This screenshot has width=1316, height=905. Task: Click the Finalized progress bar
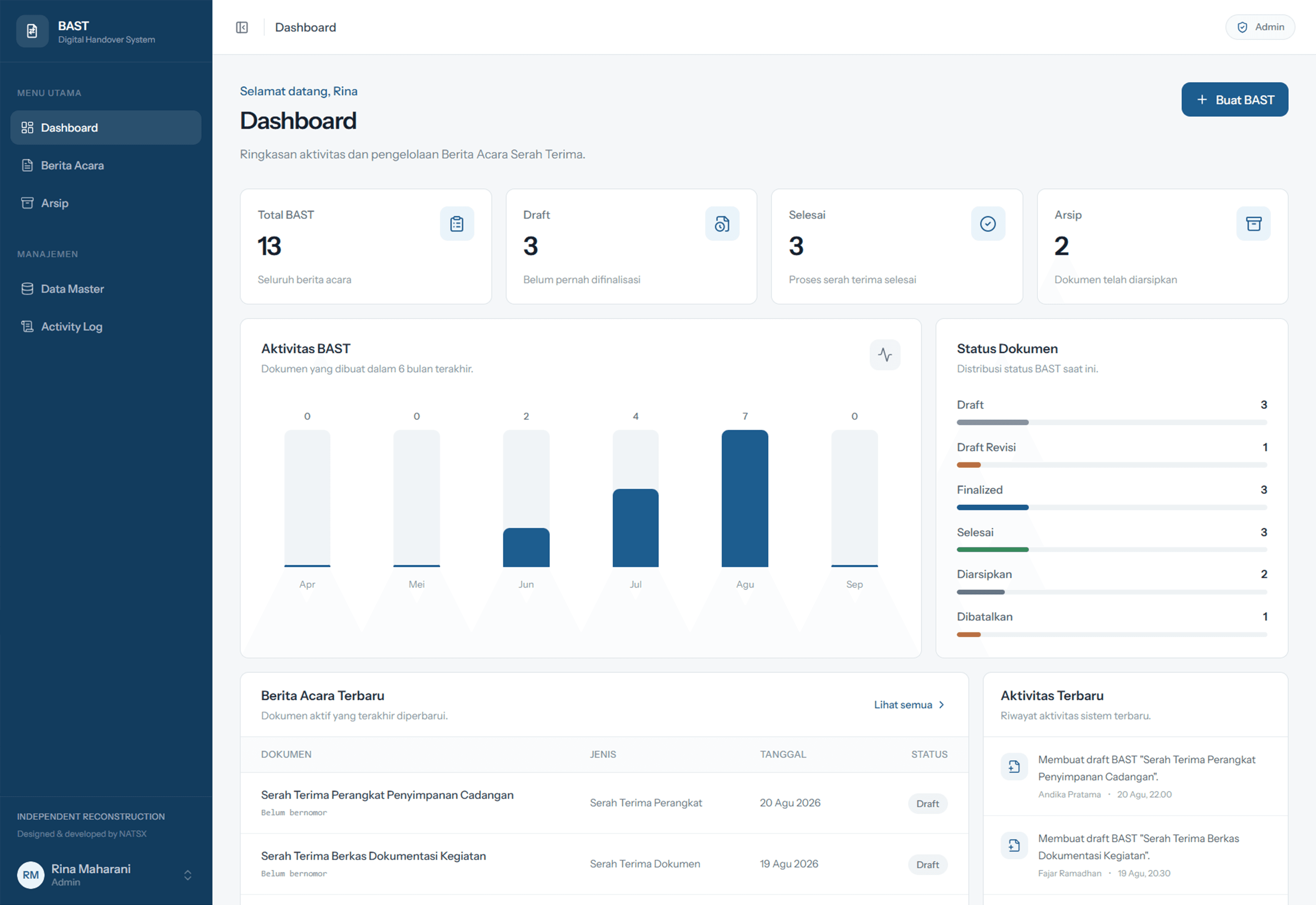tap(1111, 507)
